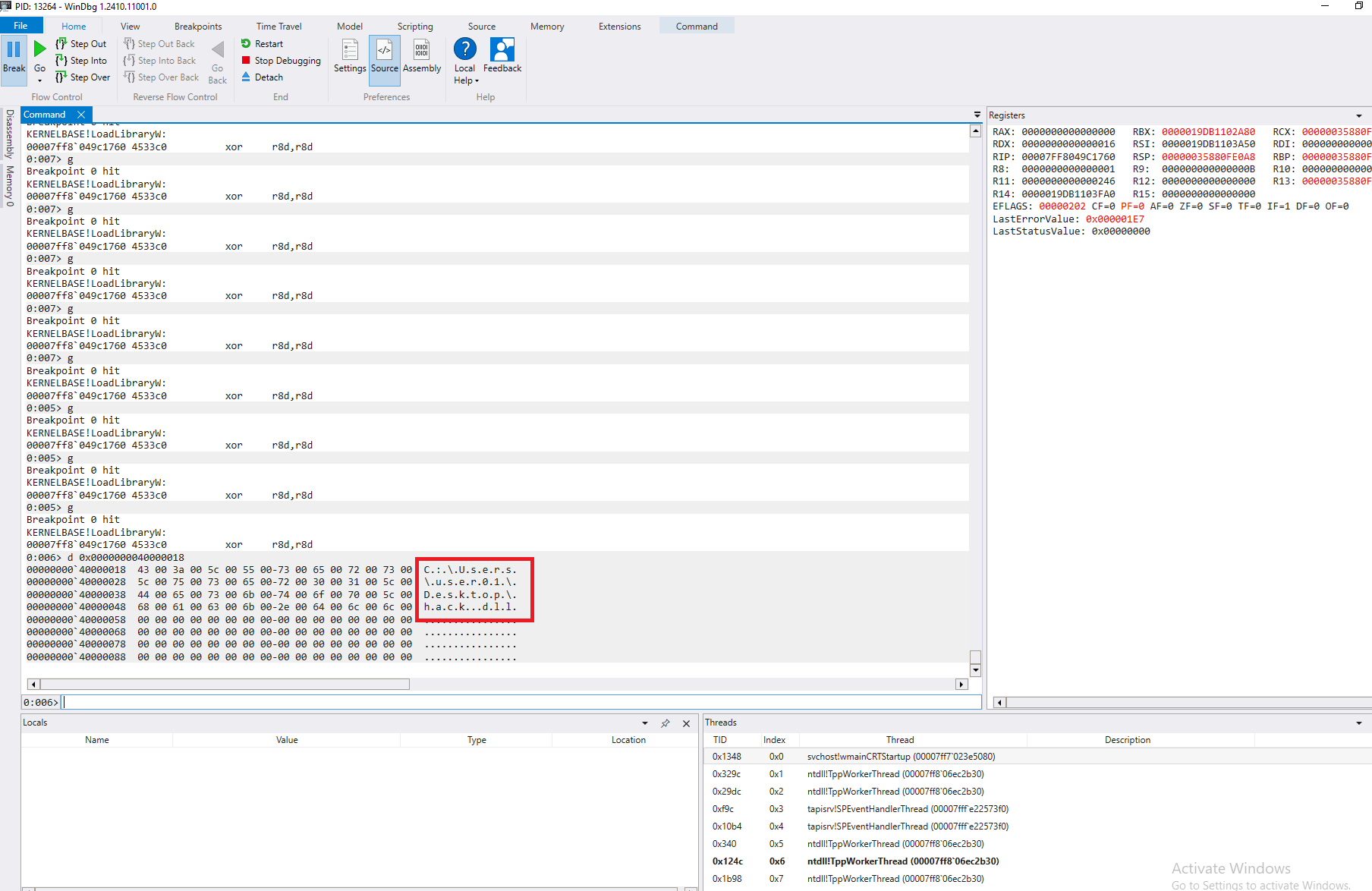Open the Feedback icon
This screenshot has height=891, width=1372.
pos(502,51)
